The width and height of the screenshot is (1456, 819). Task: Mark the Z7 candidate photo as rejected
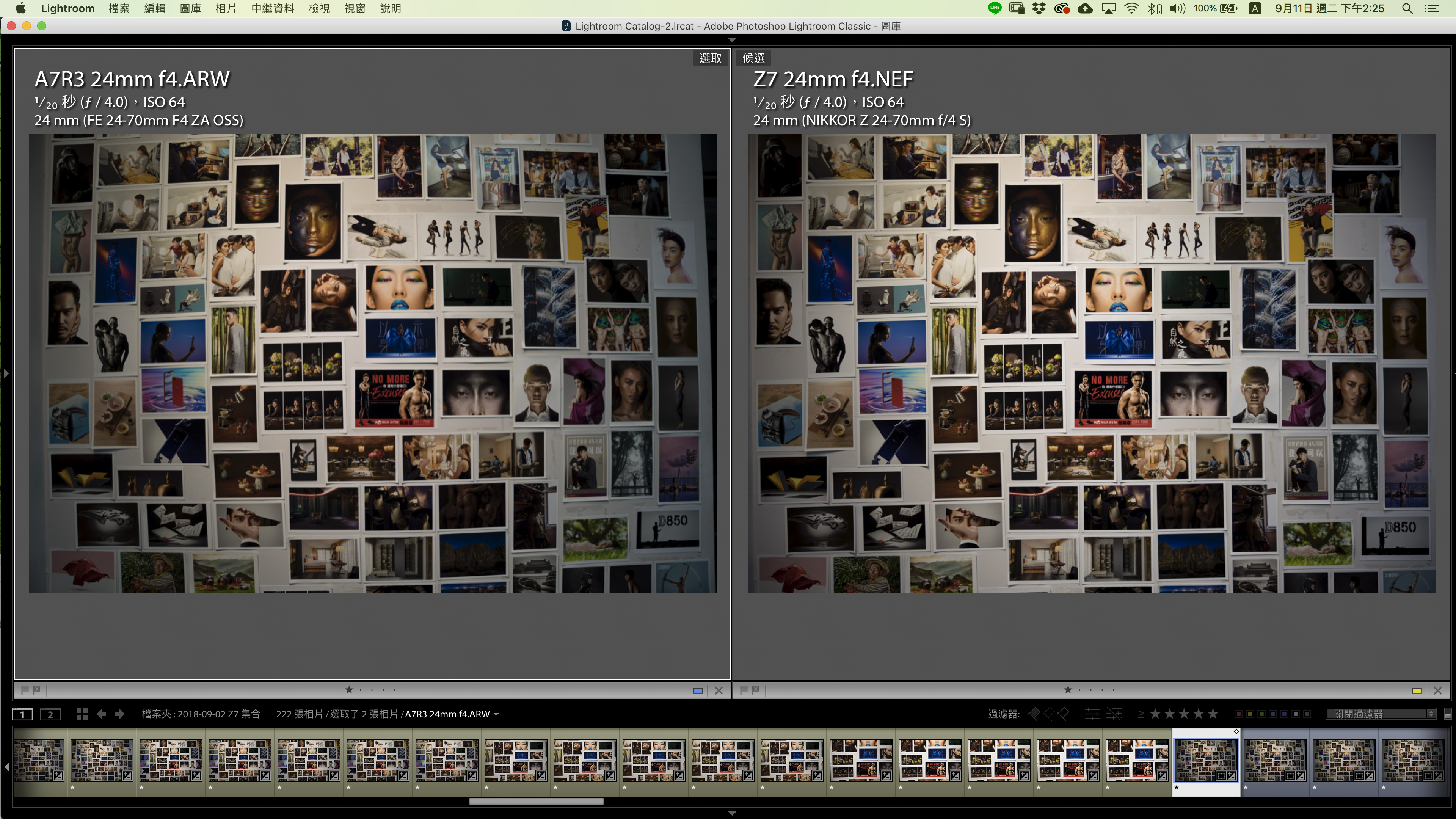(755, 690)
